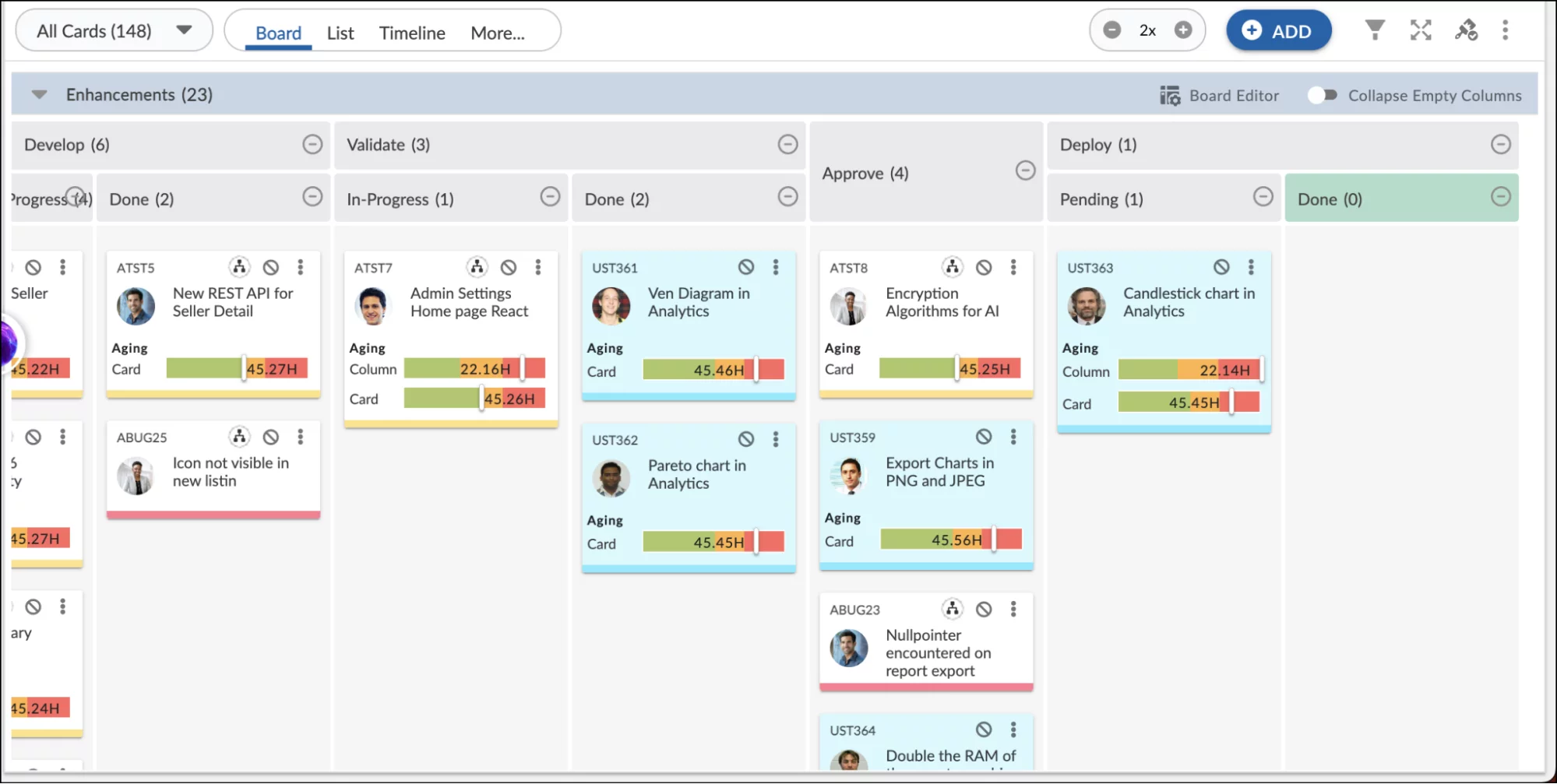
Task: Enable the Collapse Empty Columns toggle
Action: pos(1322,94)
